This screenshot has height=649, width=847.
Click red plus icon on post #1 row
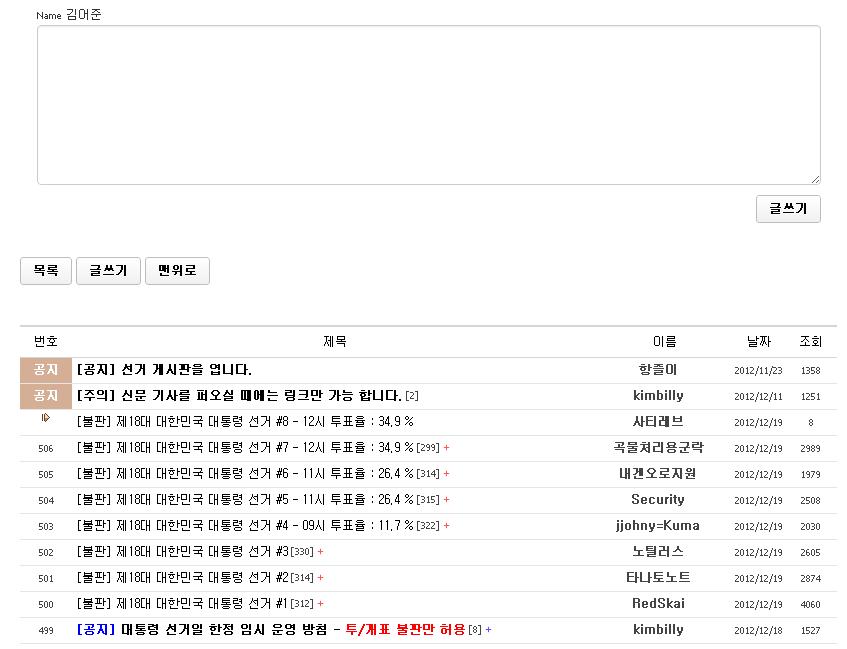320,603
